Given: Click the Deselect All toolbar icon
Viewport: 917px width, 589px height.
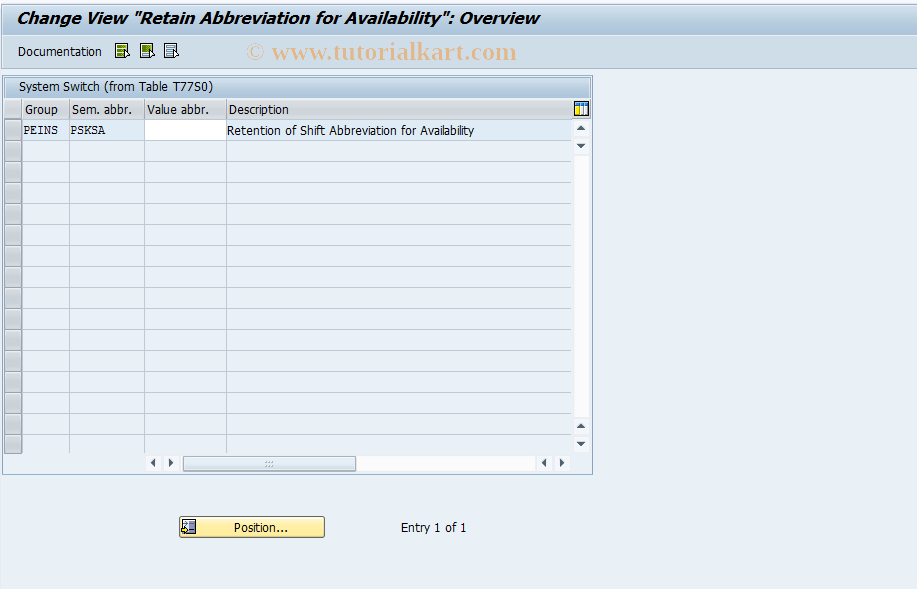Looking at the screenshot, I should [x=171, y=51].
